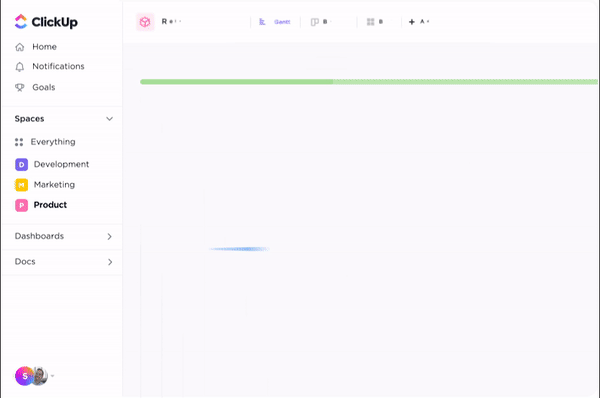The height and width of the screenshot is (398, 600).
Task: Open the avatar dropdown arrow
Action: pyautogui.click(x=52, y=376)
